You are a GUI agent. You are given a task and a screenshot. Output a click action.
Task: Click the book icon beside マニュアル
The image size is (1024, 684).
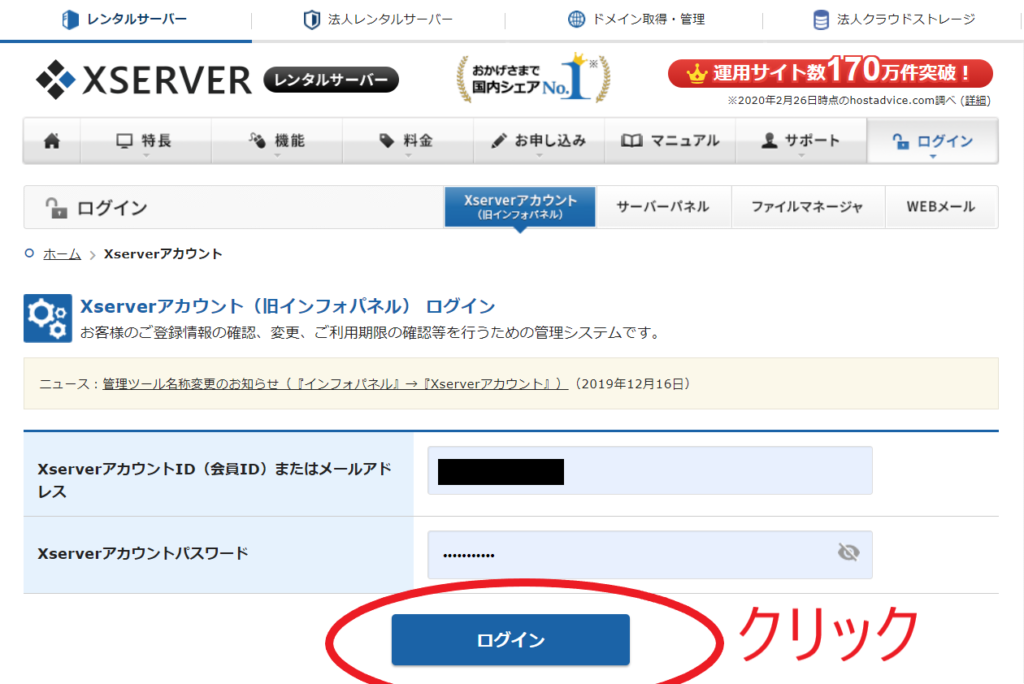pyautogui.click(x=632, y=140)
